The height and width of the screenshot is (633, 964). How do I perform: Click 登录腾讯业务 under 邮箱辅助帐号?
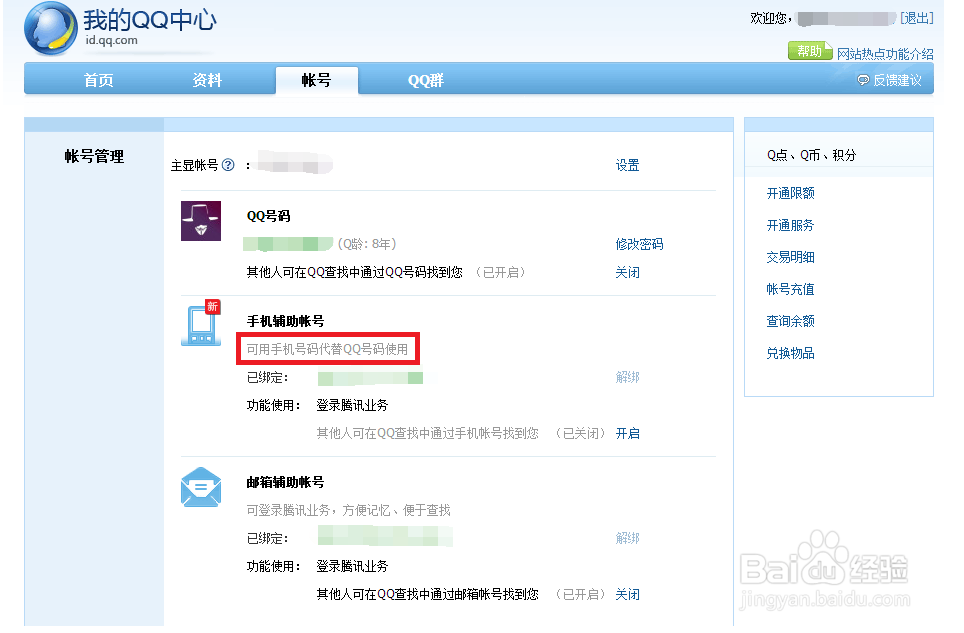pos(352,566)
